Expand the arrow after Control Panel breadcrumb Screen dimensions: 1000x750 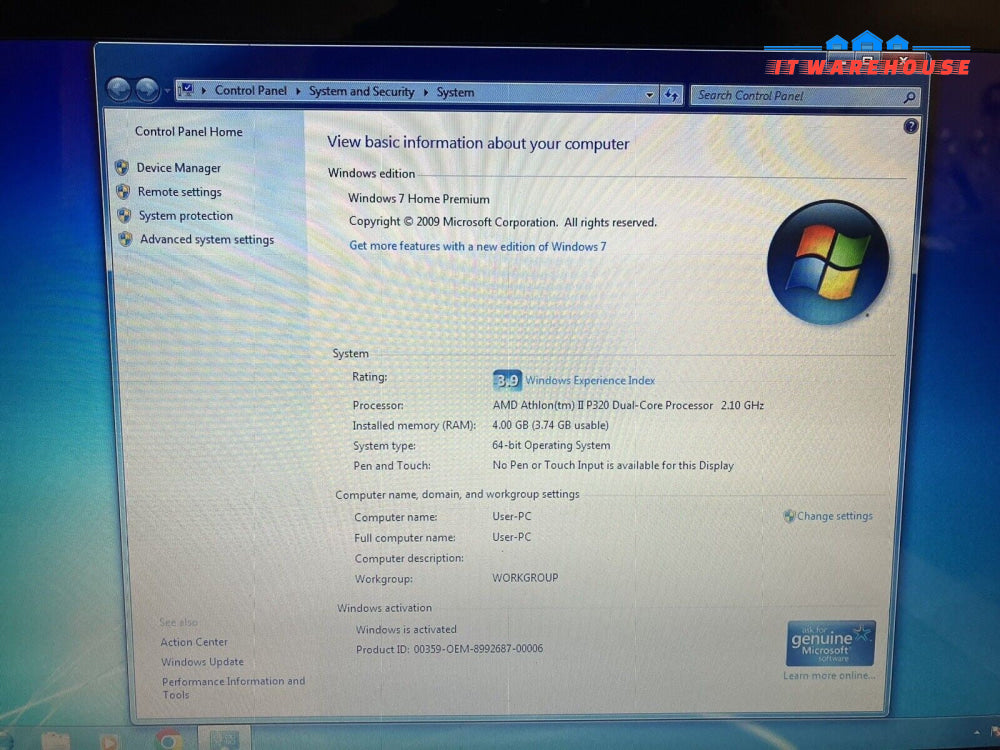[298, 91]
